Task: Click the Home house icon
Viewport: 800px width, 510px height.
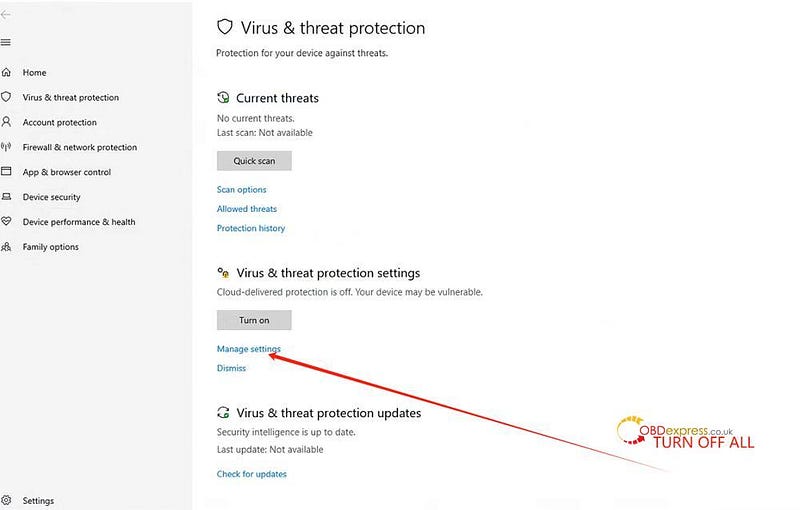Action: (x=6, y=72)
